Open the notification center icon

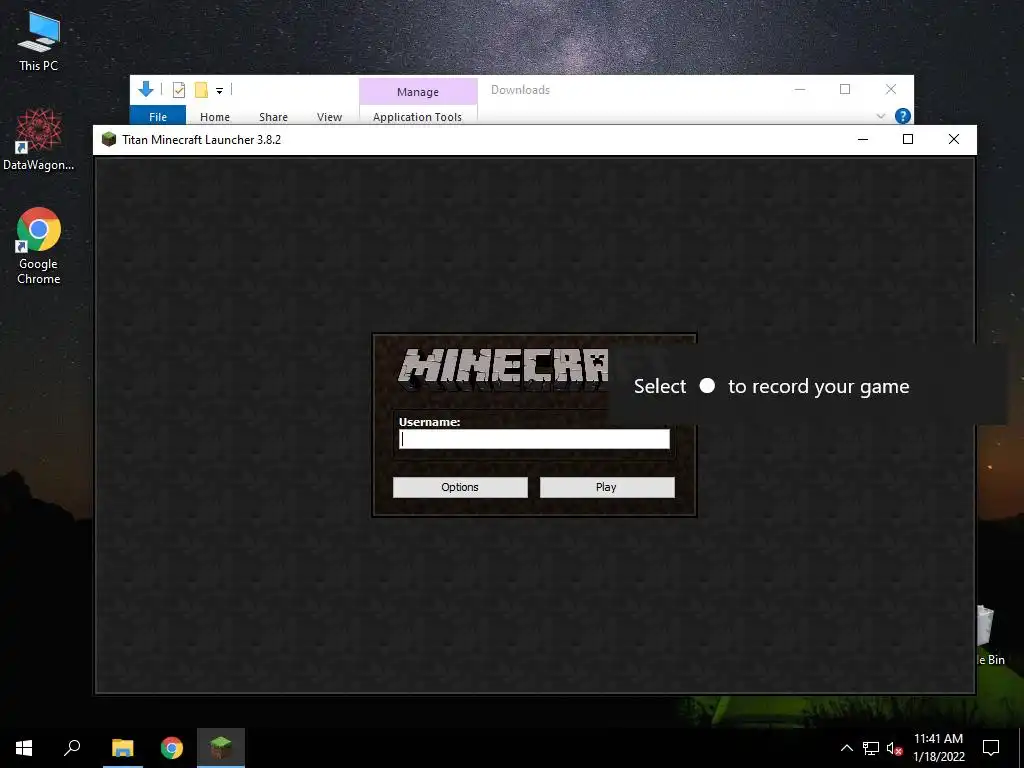coord(991,748)
